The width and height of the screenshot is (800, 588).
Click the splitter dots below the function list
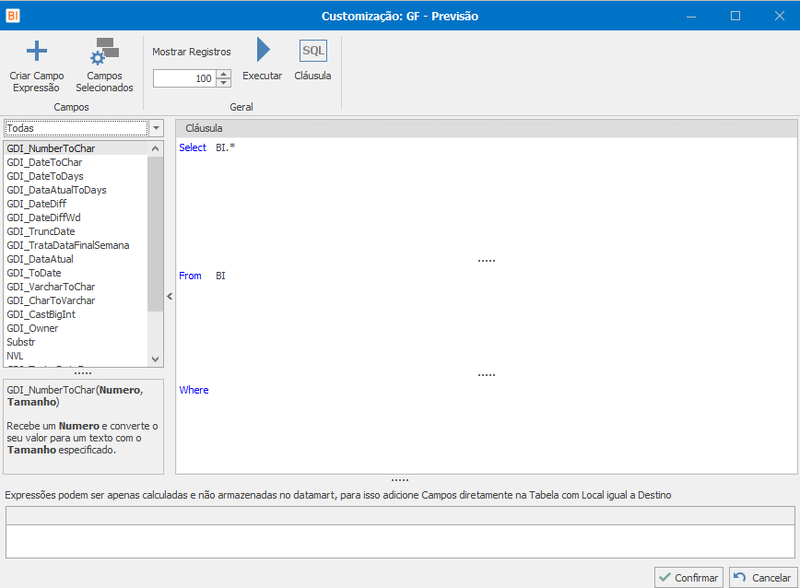tap(83, 373)
